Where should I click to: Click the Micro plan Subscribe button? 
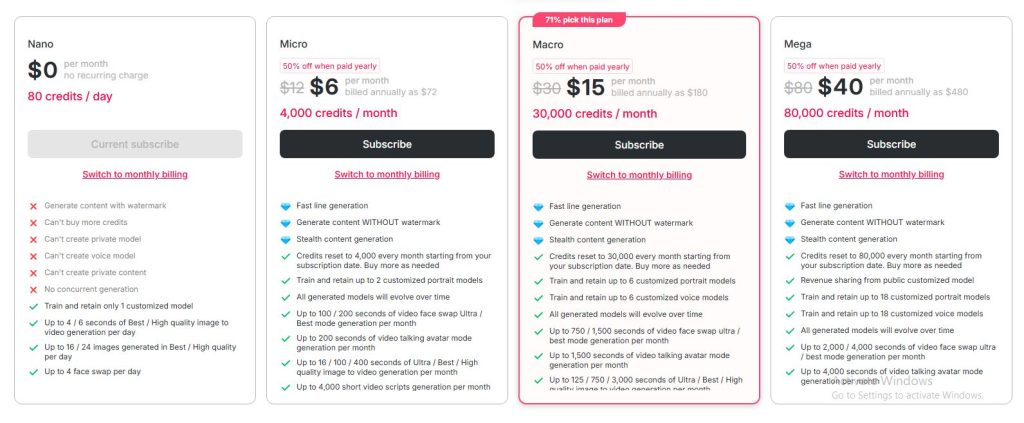[x=387, y=144]
